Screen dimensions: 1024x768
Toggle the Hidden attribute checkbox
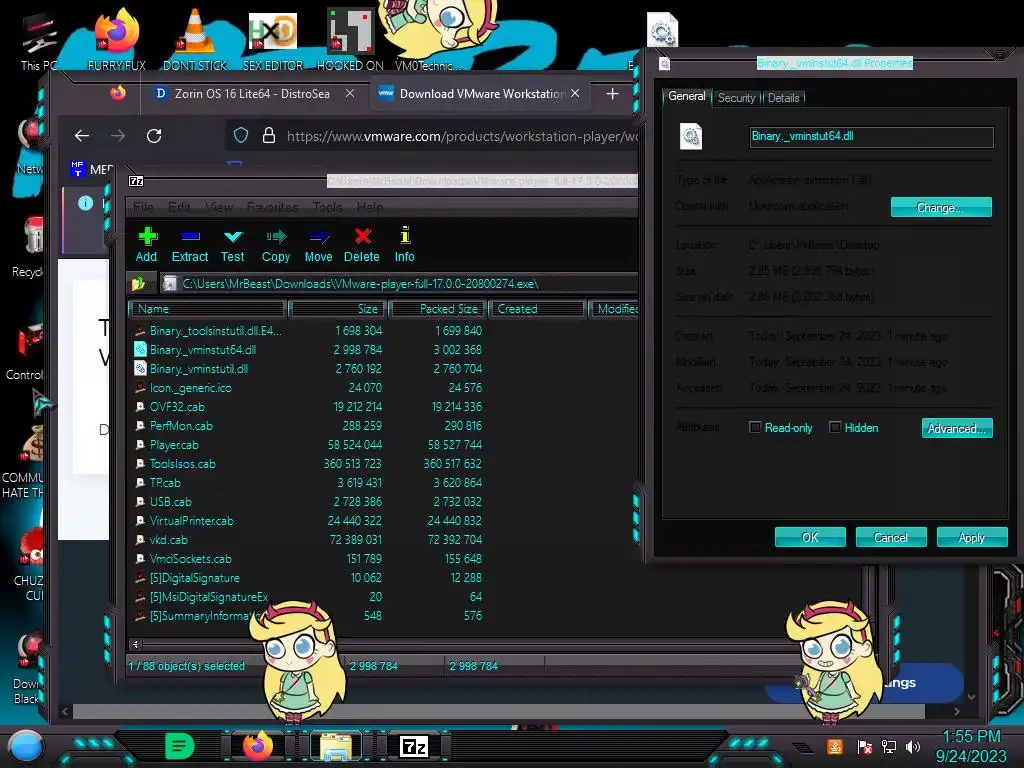835,427
